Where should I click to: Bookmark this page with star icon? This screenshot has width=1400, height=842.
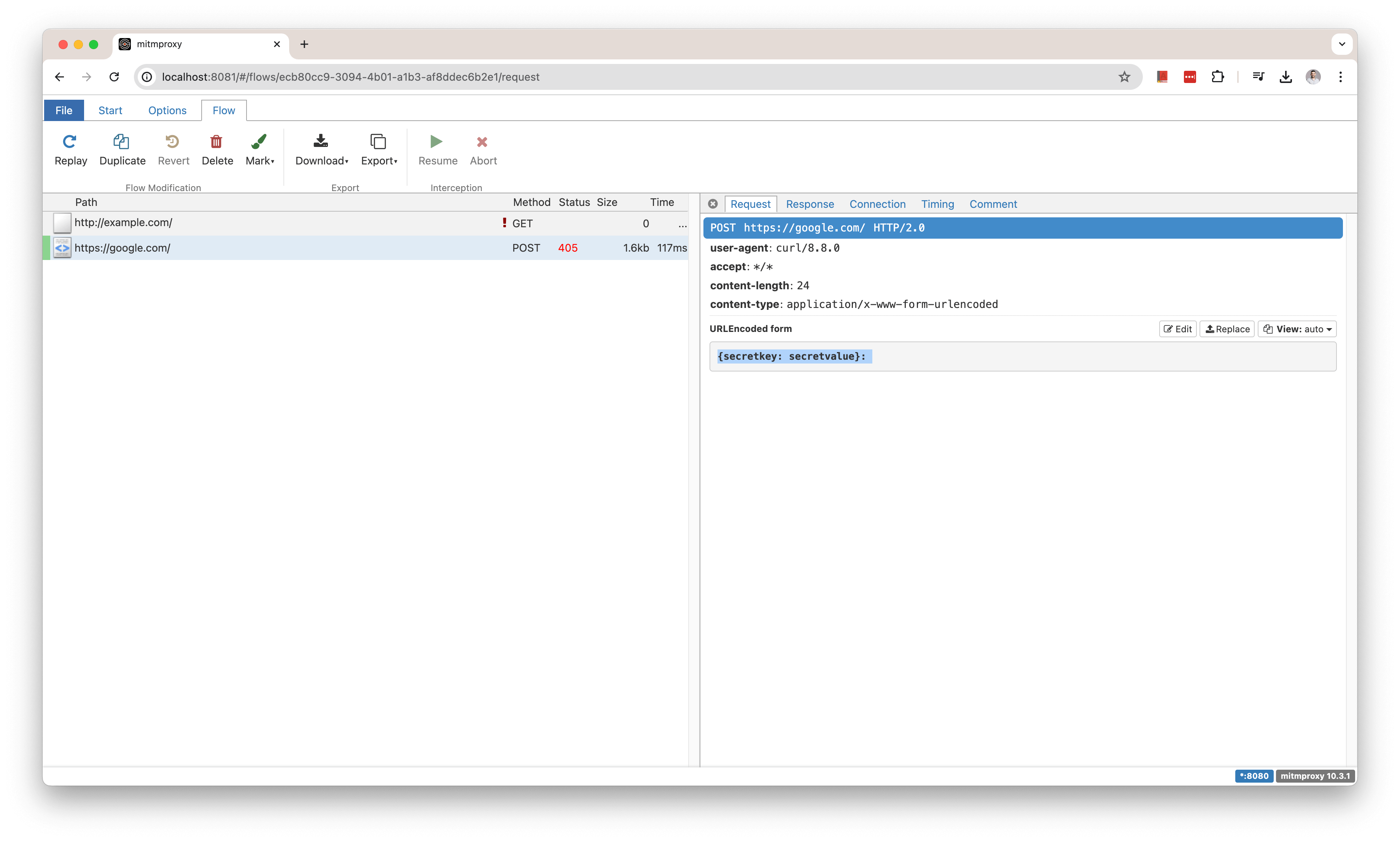pyautogui.click(x=1125, y=77)
